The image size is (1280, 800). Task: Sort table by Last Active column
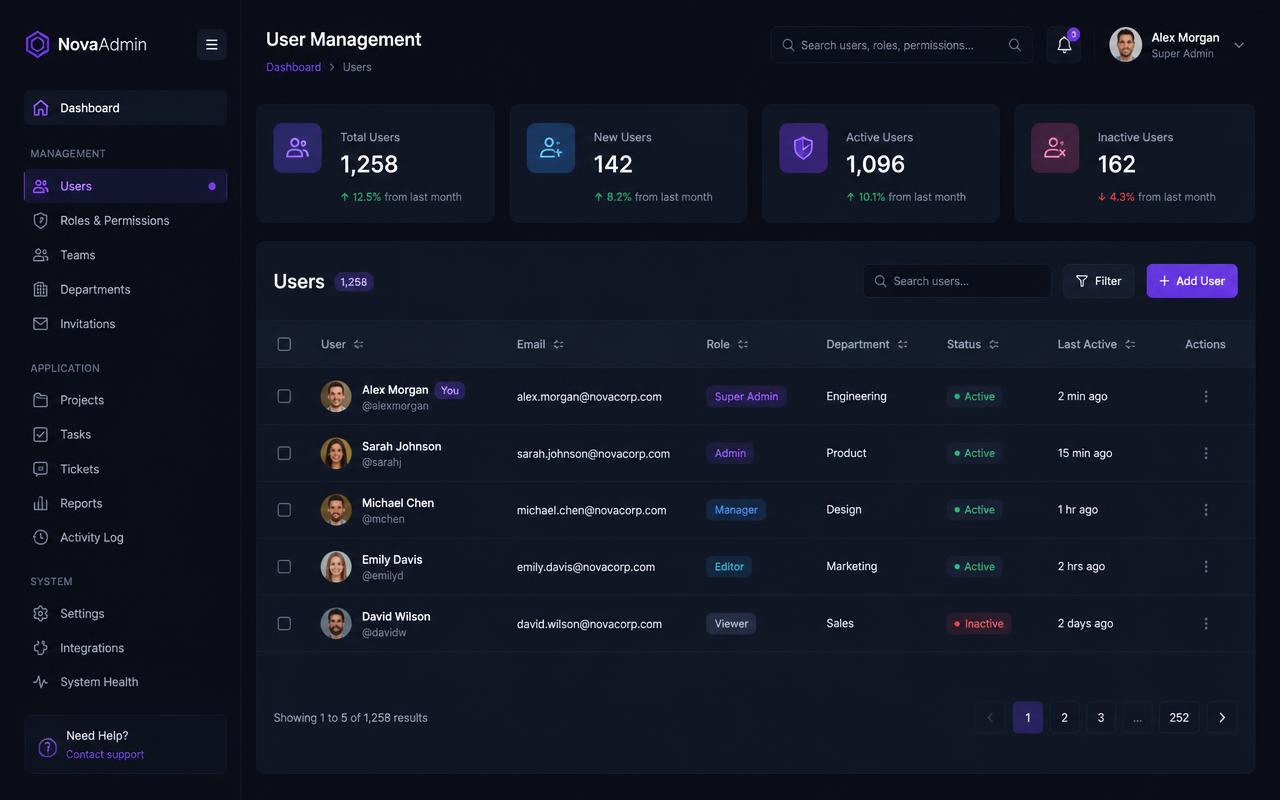(x=1130, y=344)
